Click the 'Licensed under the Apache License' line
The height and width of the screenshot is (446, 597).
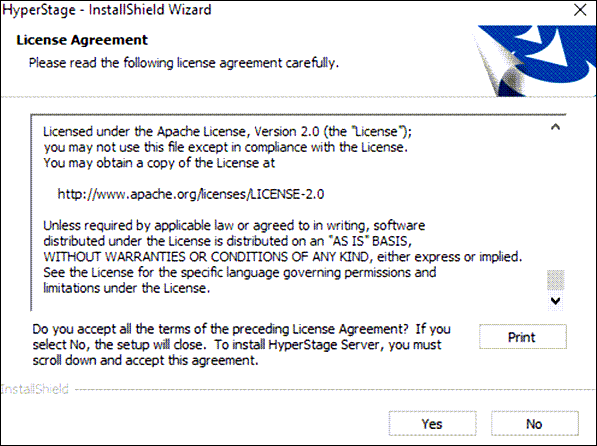(227, 132)
